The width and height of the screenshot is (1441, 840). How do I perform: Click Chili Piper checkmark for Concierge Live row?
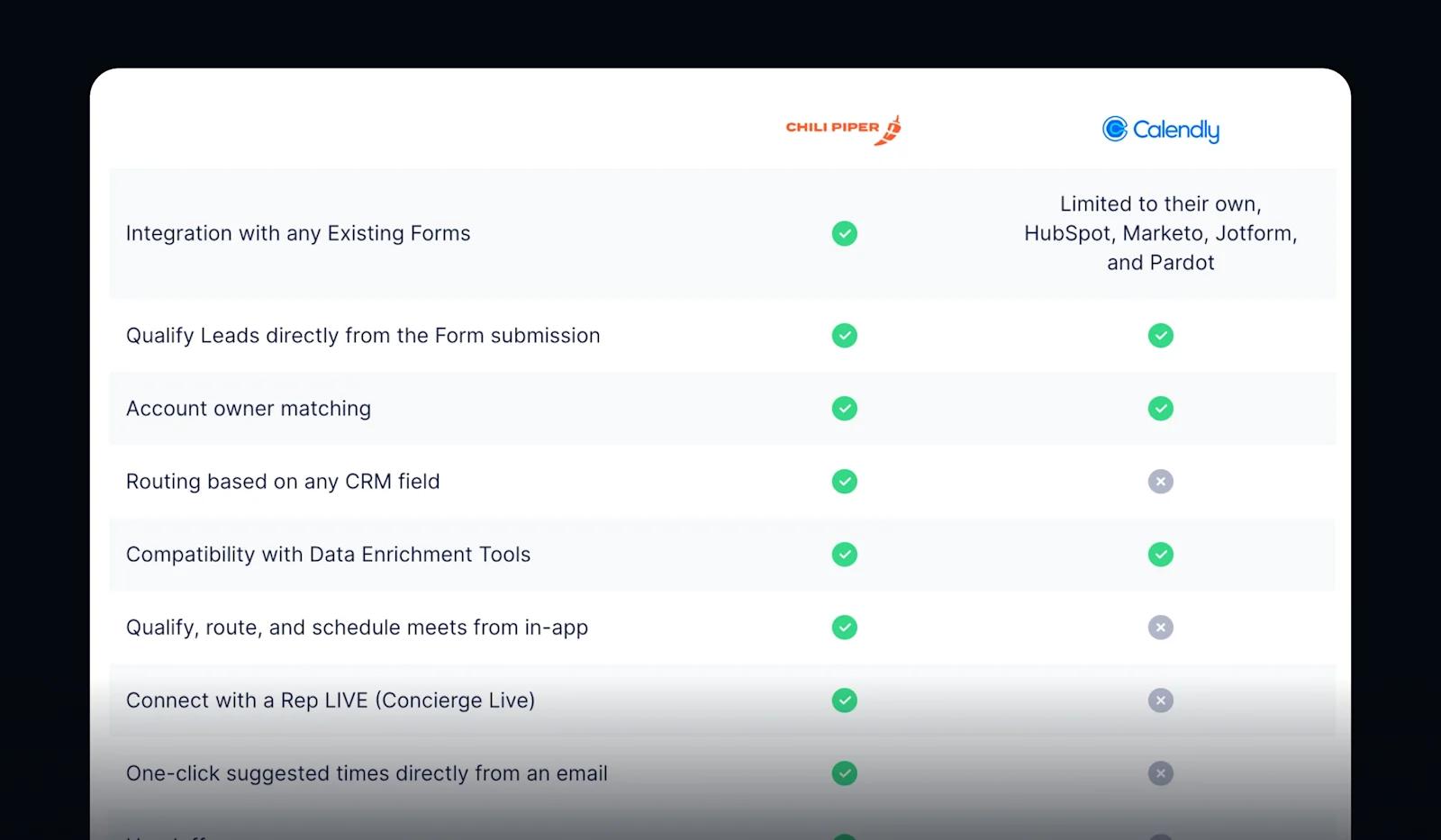pos(844,700)
